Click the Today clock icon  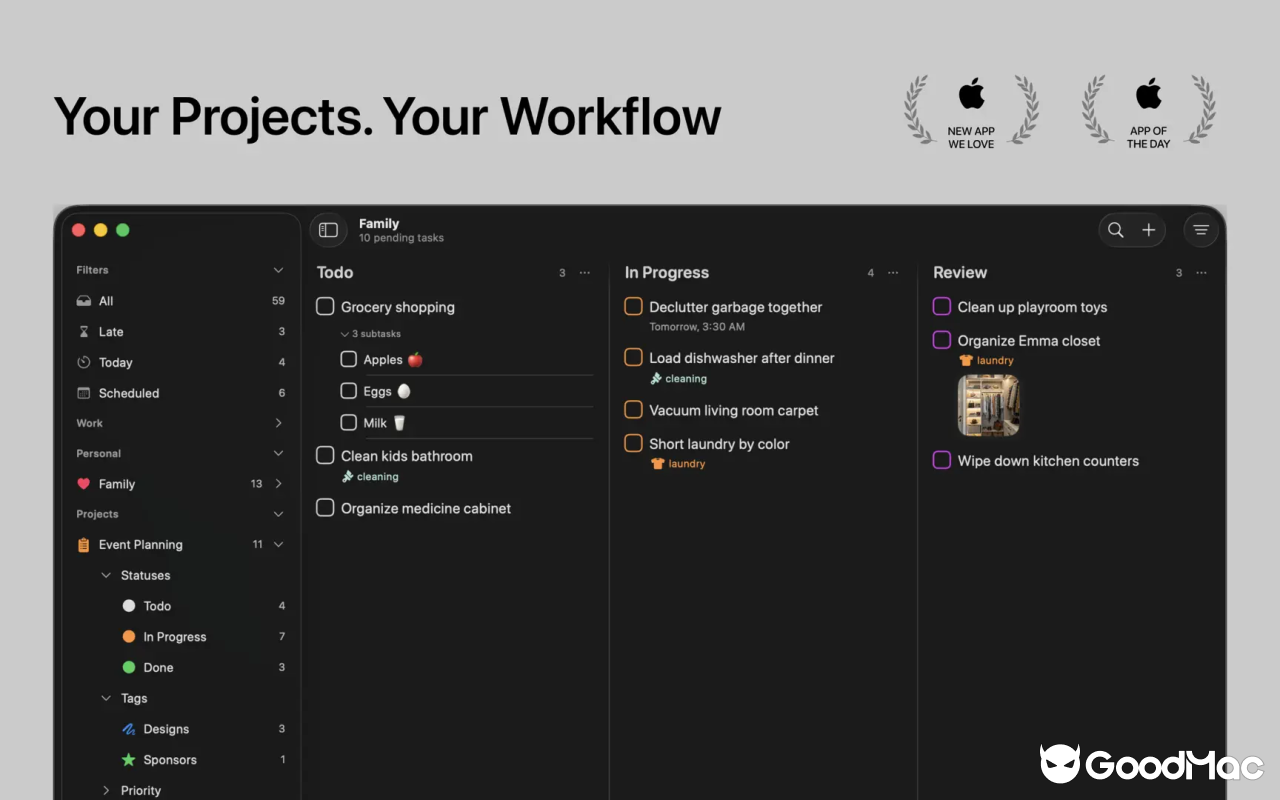(84, 362)
